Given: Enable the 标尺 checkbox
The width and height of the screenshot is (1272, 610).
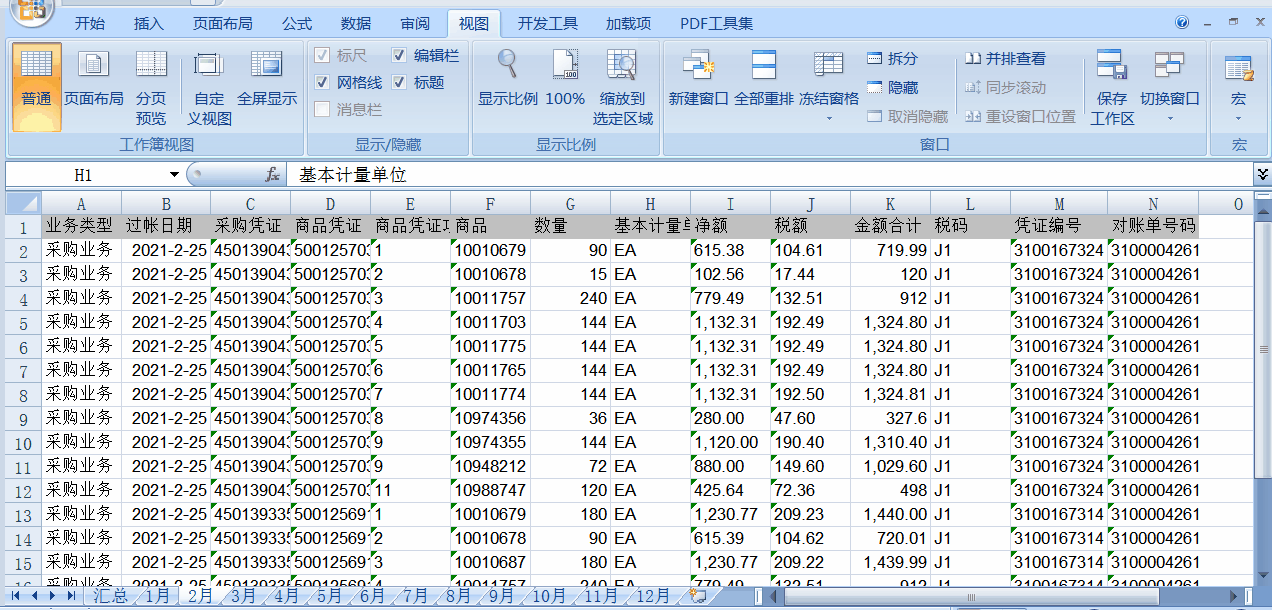Looking at the screenshot, I should (322, 56).
